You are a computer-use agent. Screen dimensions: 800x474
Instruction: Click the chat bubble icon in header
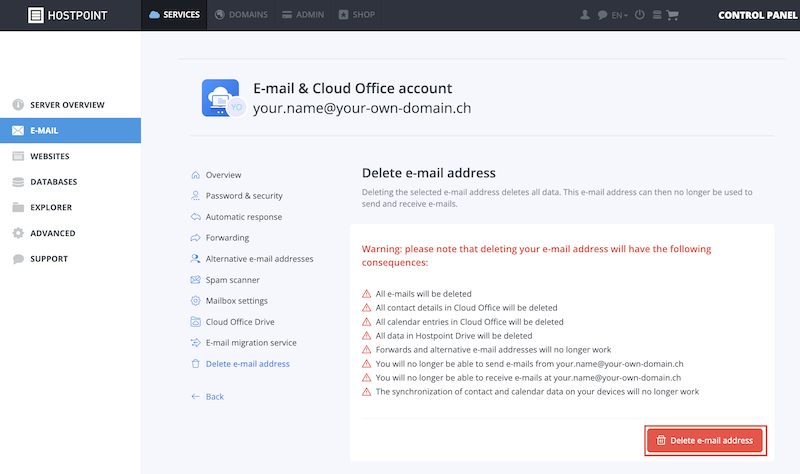click(602, 15)
